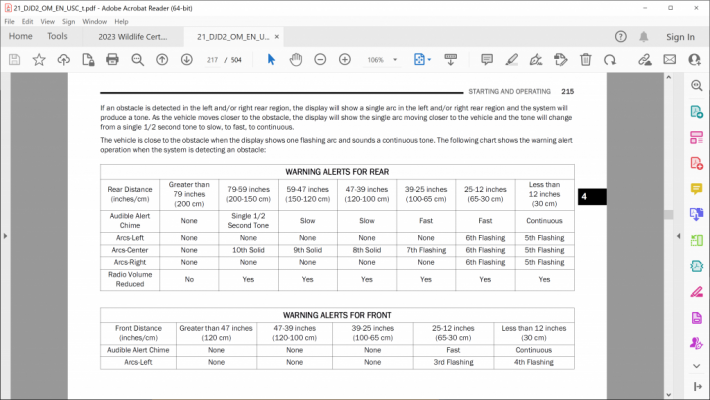Select the Highlight text tool
This screenshot has width=710, height=400.
(512, 59)
